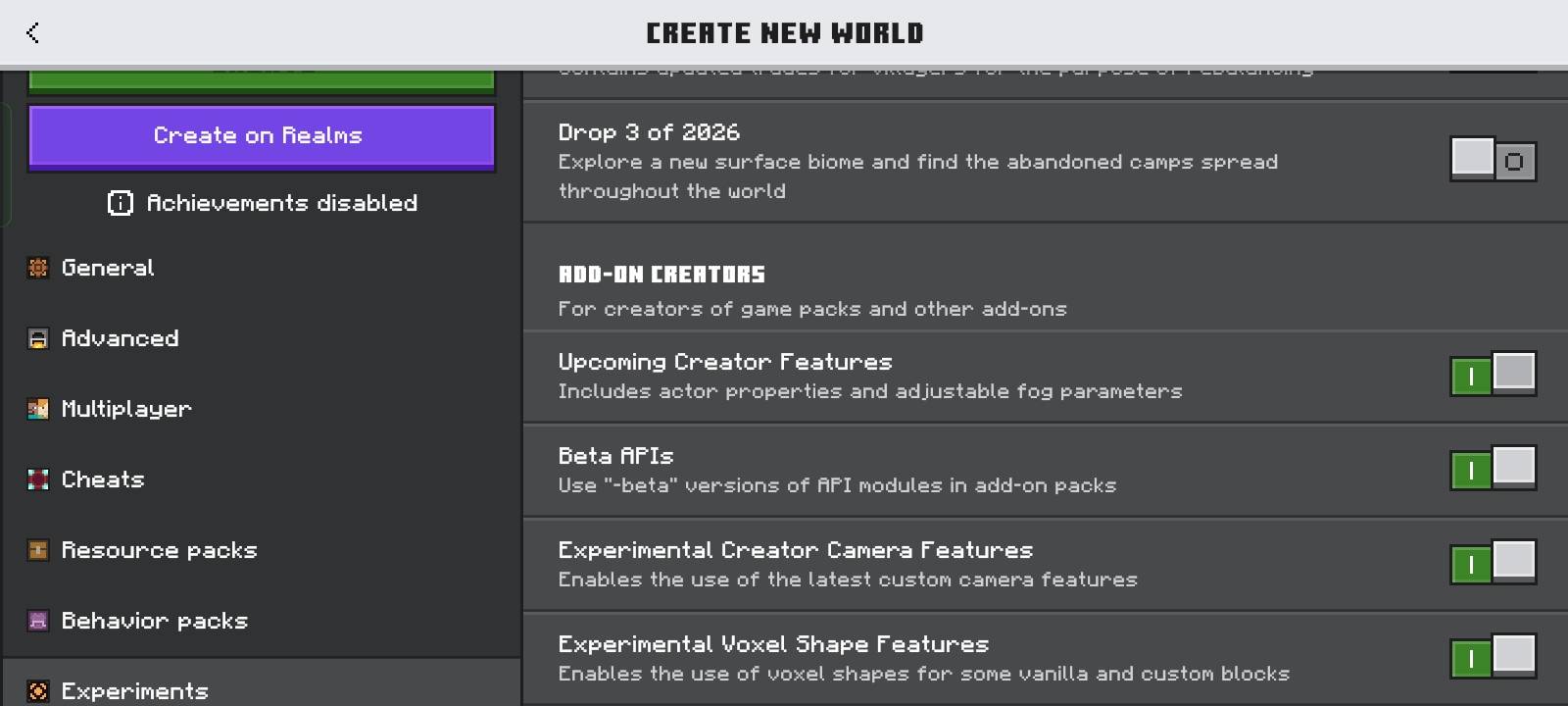Toggle Experimental Creator Camera Features off
Image resolution: width=1568 pixels, height=706 pixels.
click(x=1493, y=562)
